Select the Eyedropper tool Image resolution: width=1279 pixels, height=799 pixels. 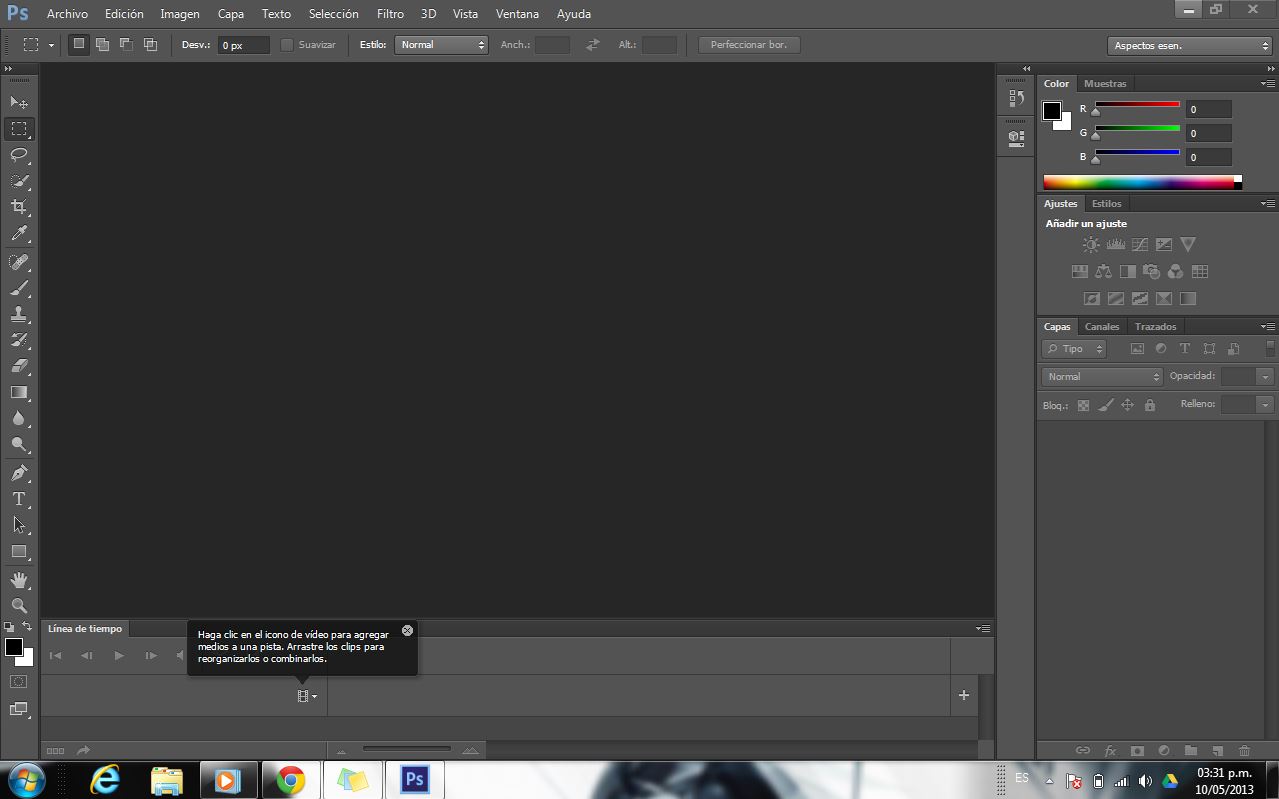[x=19, y=233]
